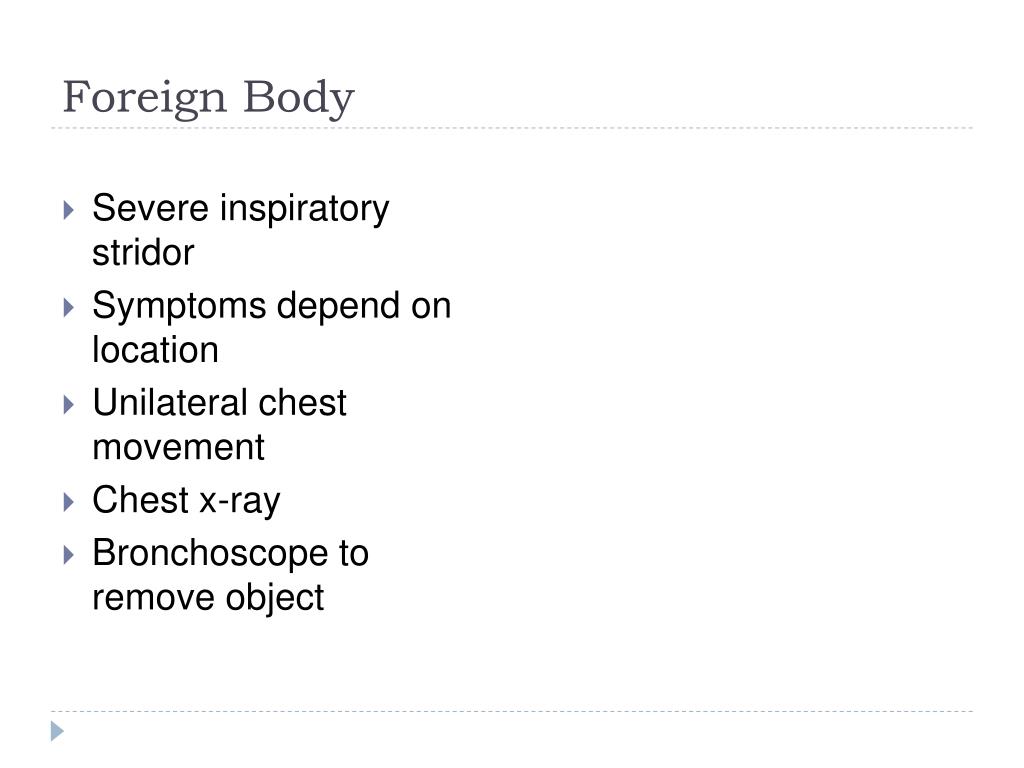Select the Severe inspiratory text line
Image resolution: width=1024 pixels, height=768 pixels.
pos(241,210)
